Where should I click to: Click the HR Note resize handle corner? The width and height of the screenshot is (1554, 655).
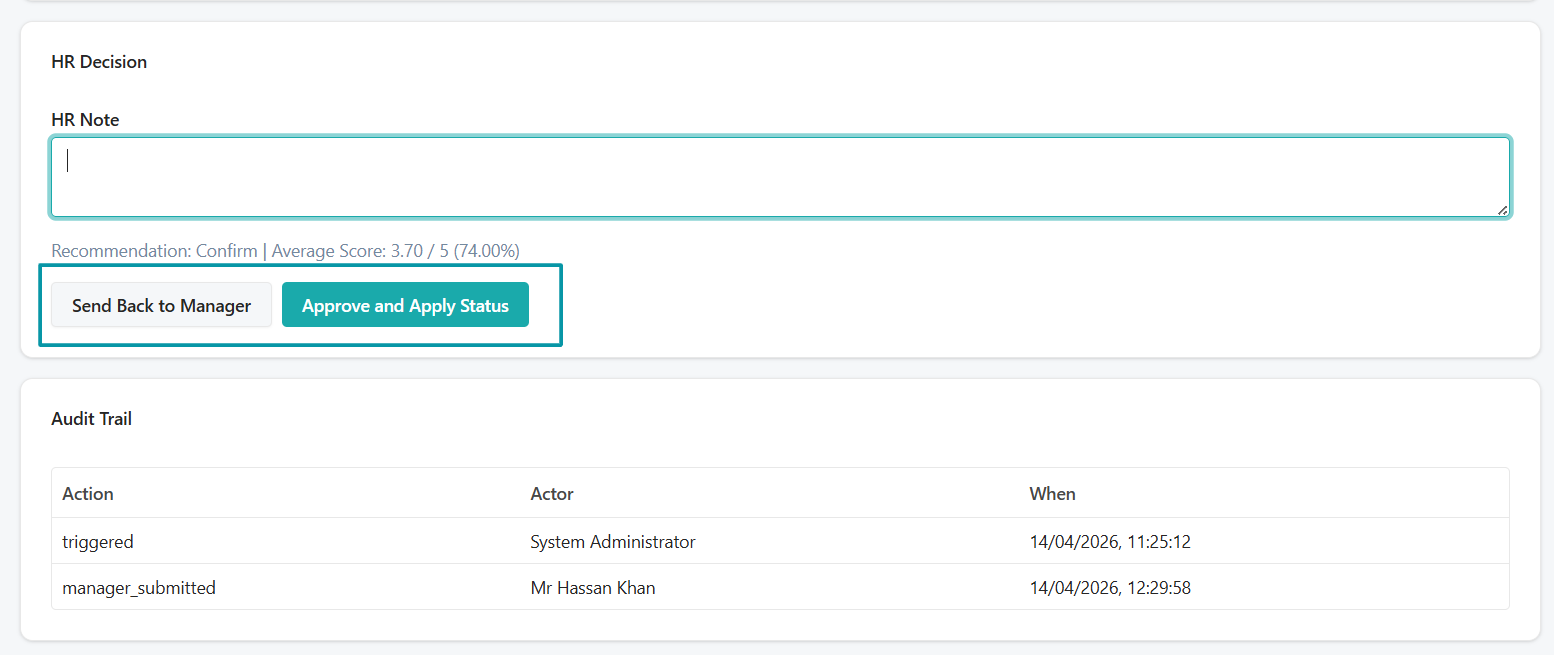pyautogui.click(x=1502, y=210)
